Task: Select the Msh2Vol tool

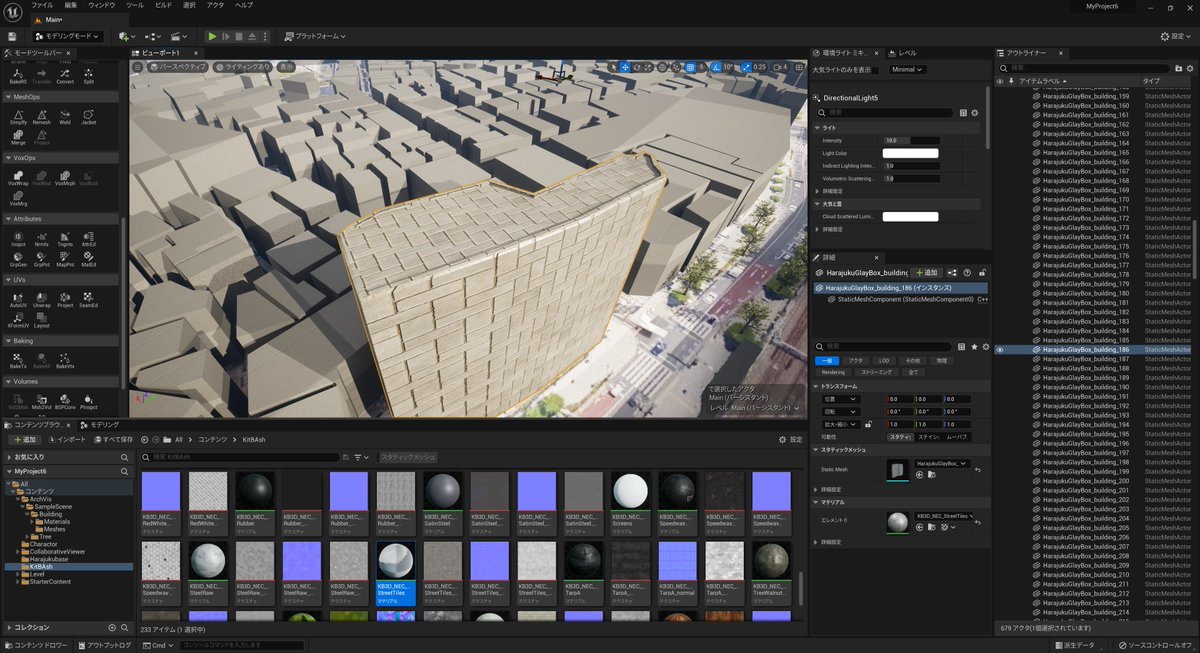Action: tap(41, 402)
